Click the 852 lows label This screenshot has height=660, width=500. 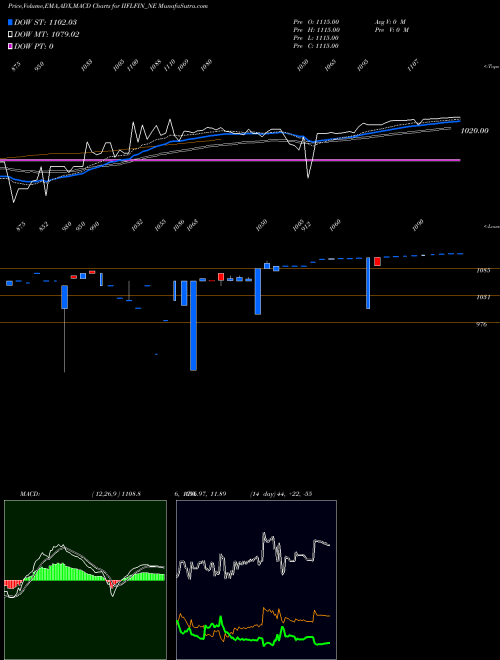[44, 226]
